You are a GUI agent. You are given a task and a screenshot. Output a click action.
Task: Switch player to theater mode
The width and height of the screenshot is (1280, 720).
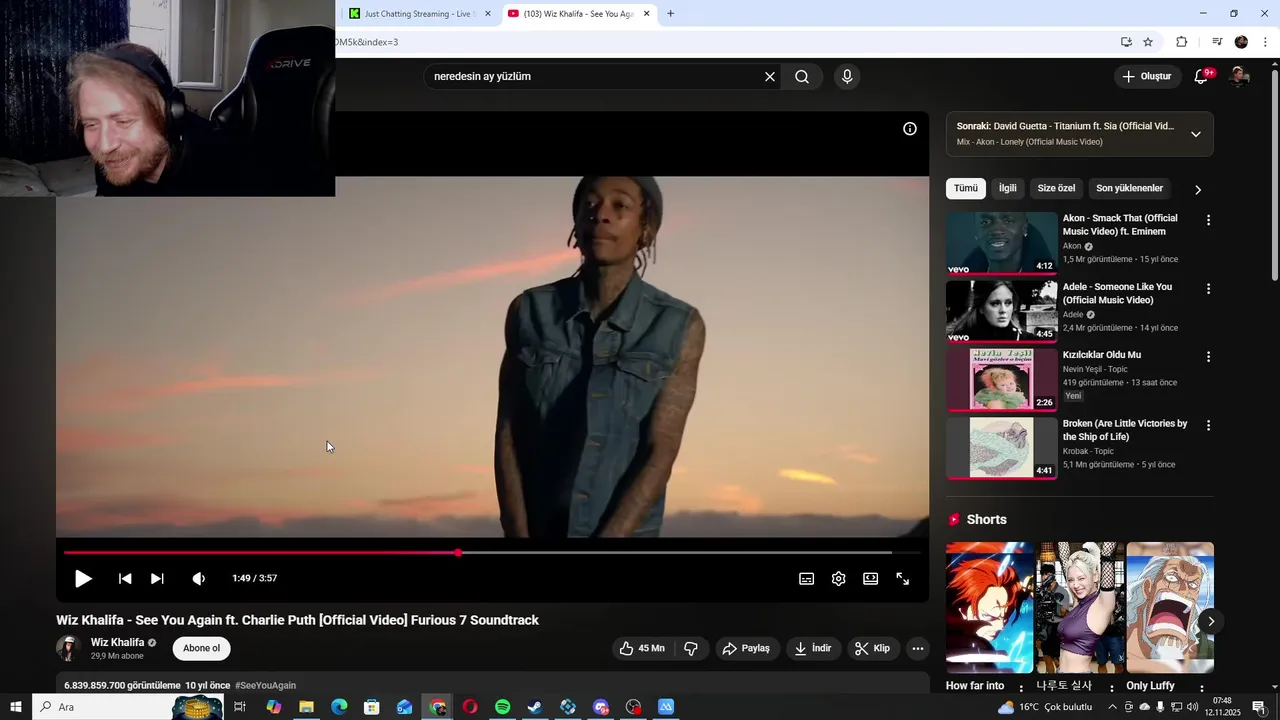870,579
